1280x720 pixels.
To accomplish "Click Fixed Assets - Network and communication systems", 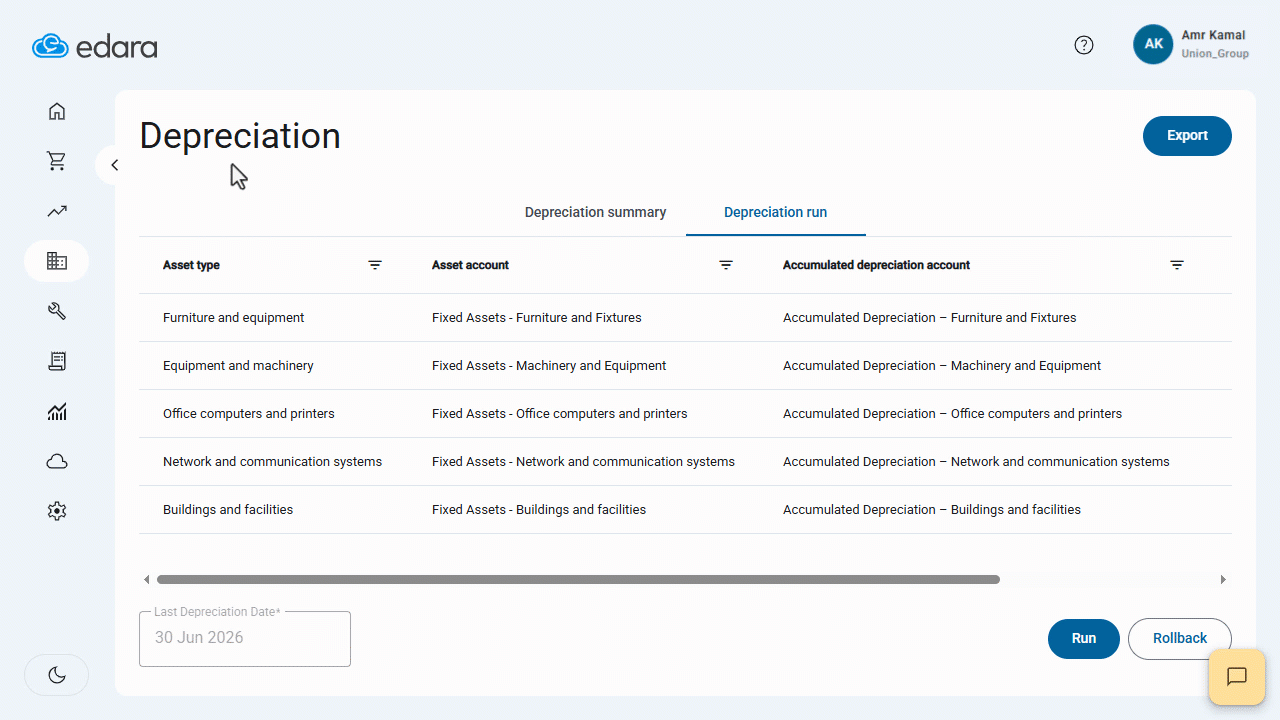I will pos(583,462).
